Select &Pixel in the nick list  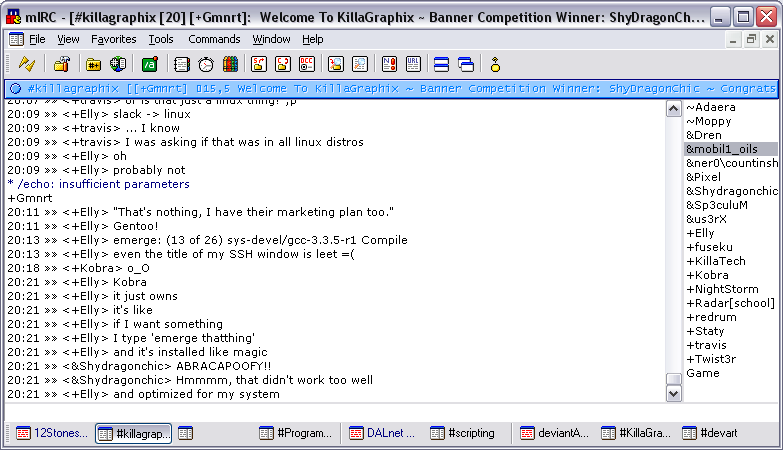(703, 177)
